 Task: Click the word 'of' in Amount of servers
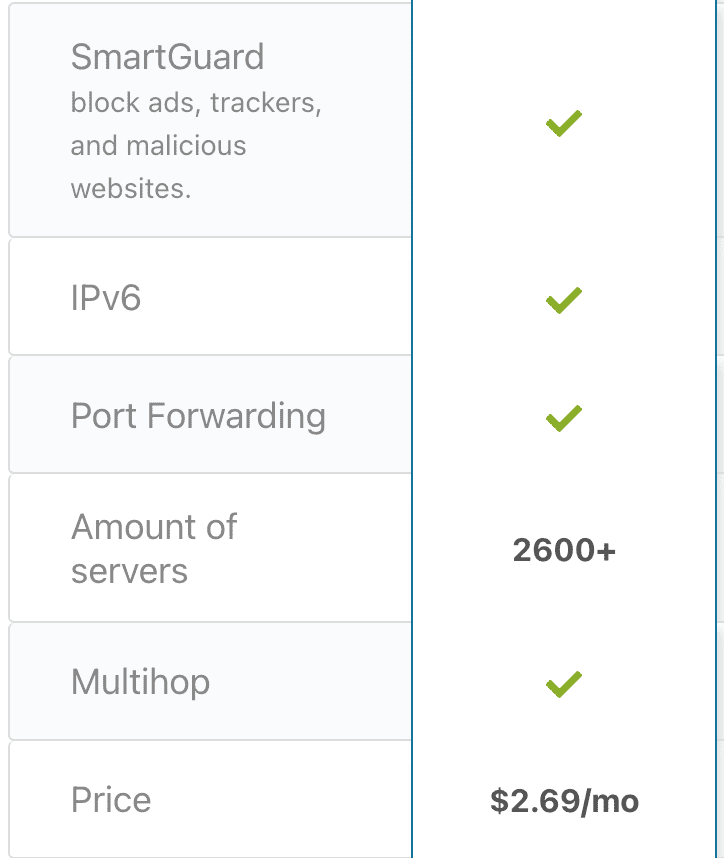(214, 527)
